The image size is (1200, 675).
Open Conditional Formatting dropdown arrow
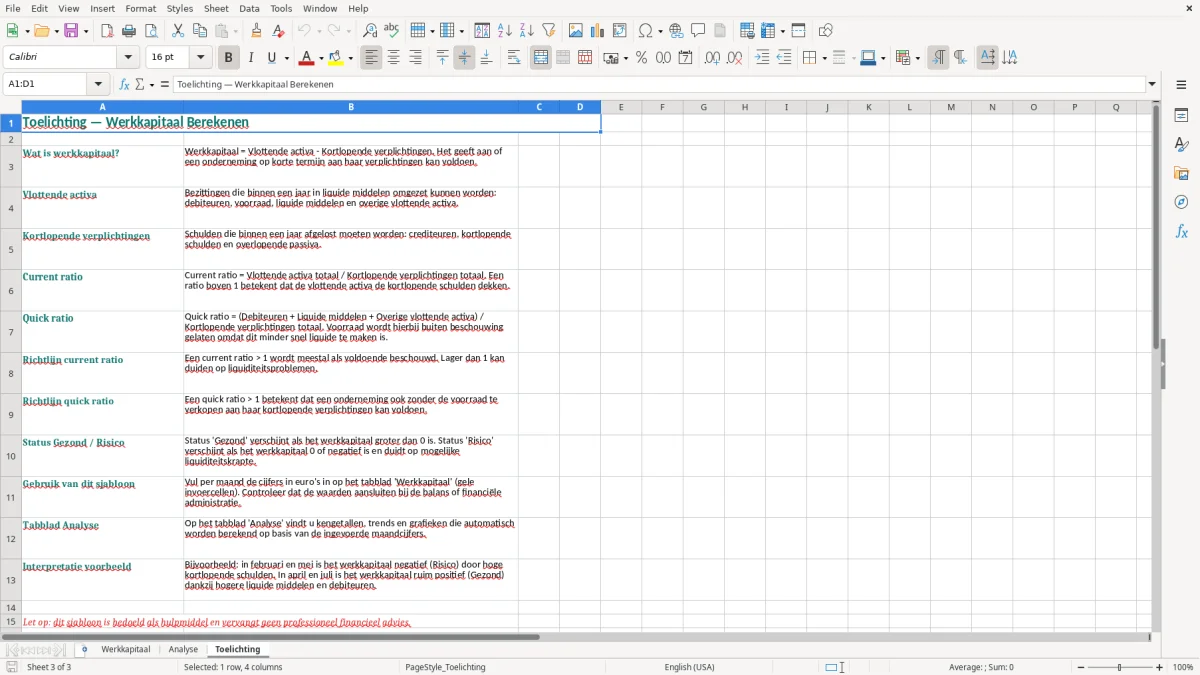917,58
